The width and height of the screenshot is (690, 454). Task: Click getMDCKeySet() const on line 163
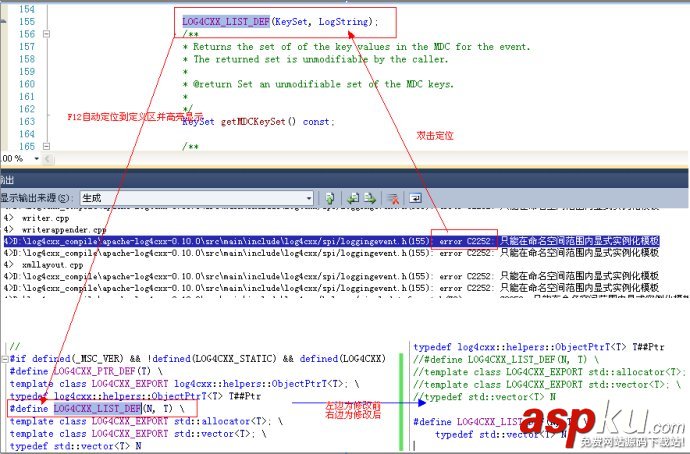click(x=277, y=121)
